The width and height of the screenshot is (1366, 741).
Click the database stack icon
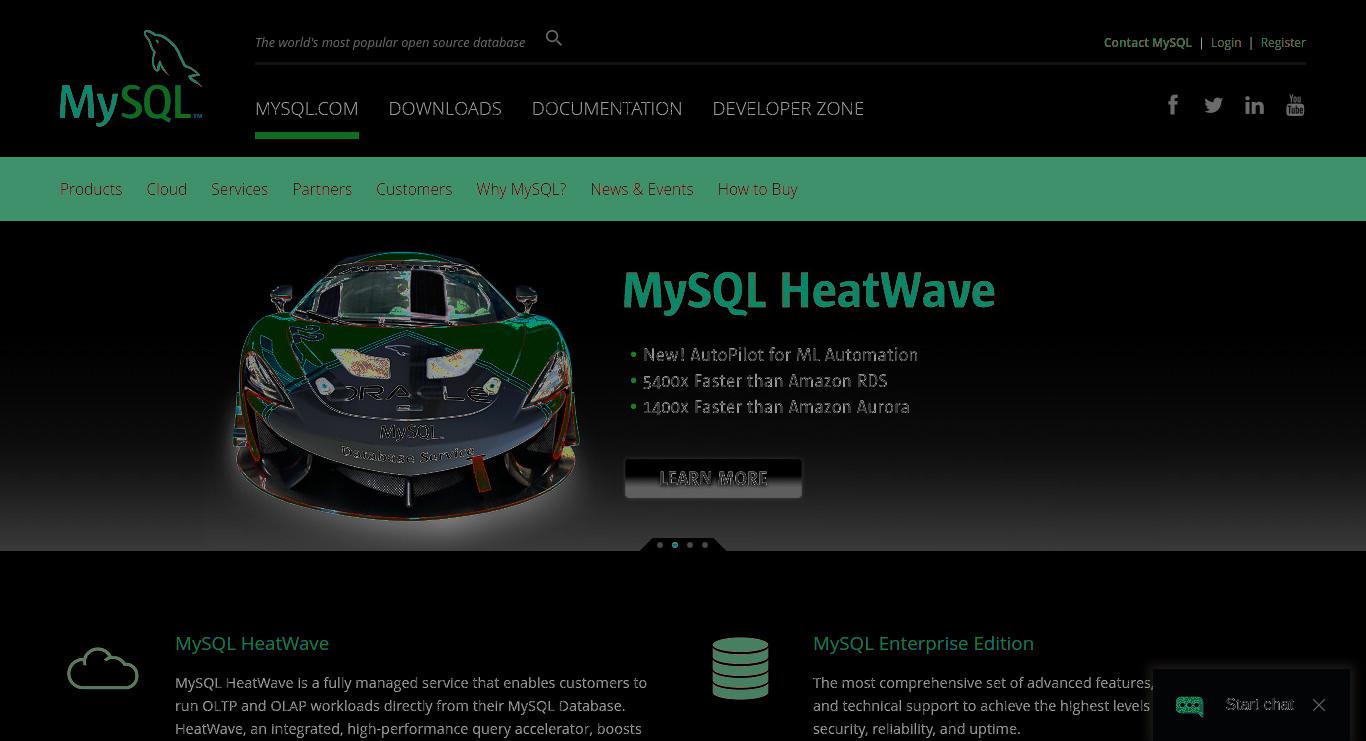coord(740,668)
